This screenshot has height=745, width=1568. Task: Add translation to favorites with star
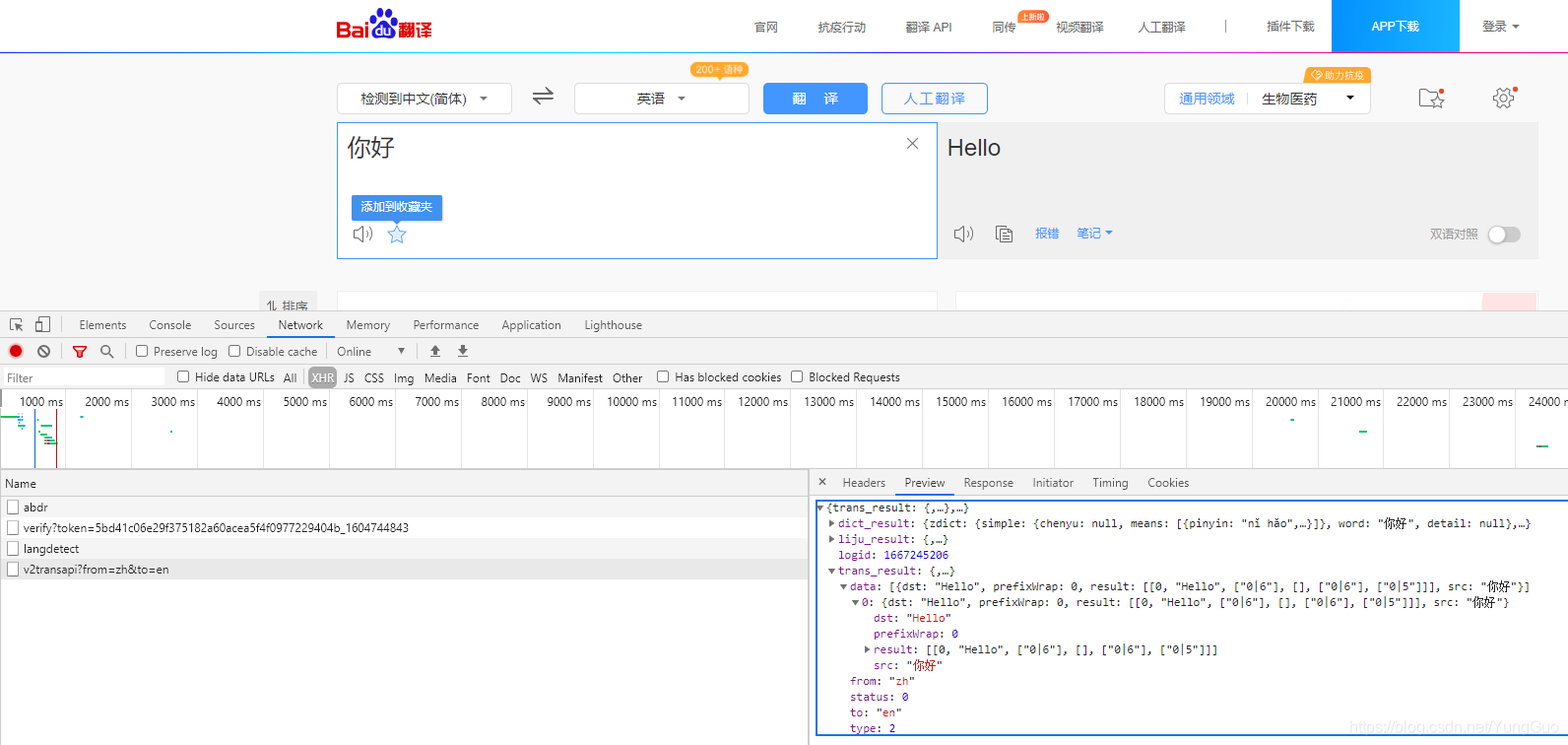click(x=397, y=234)
